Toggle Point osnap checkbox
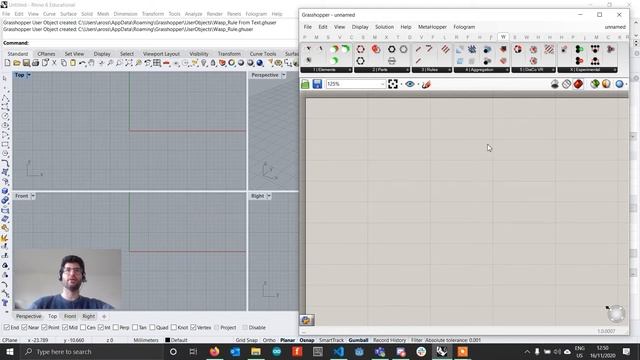 (x=44, y=327)
